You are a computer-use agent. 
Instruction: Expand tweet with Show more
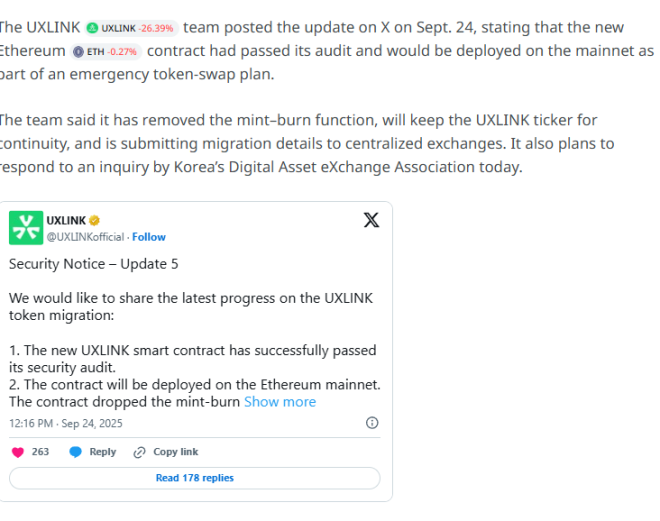280,402
